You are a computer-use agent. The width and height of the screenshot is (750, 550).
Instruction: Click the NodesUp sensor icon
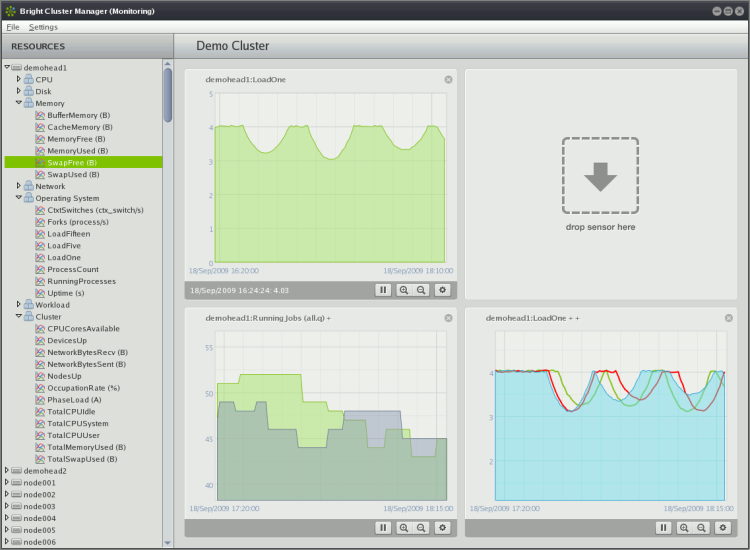pyautogui.click(x=40, y=376)
